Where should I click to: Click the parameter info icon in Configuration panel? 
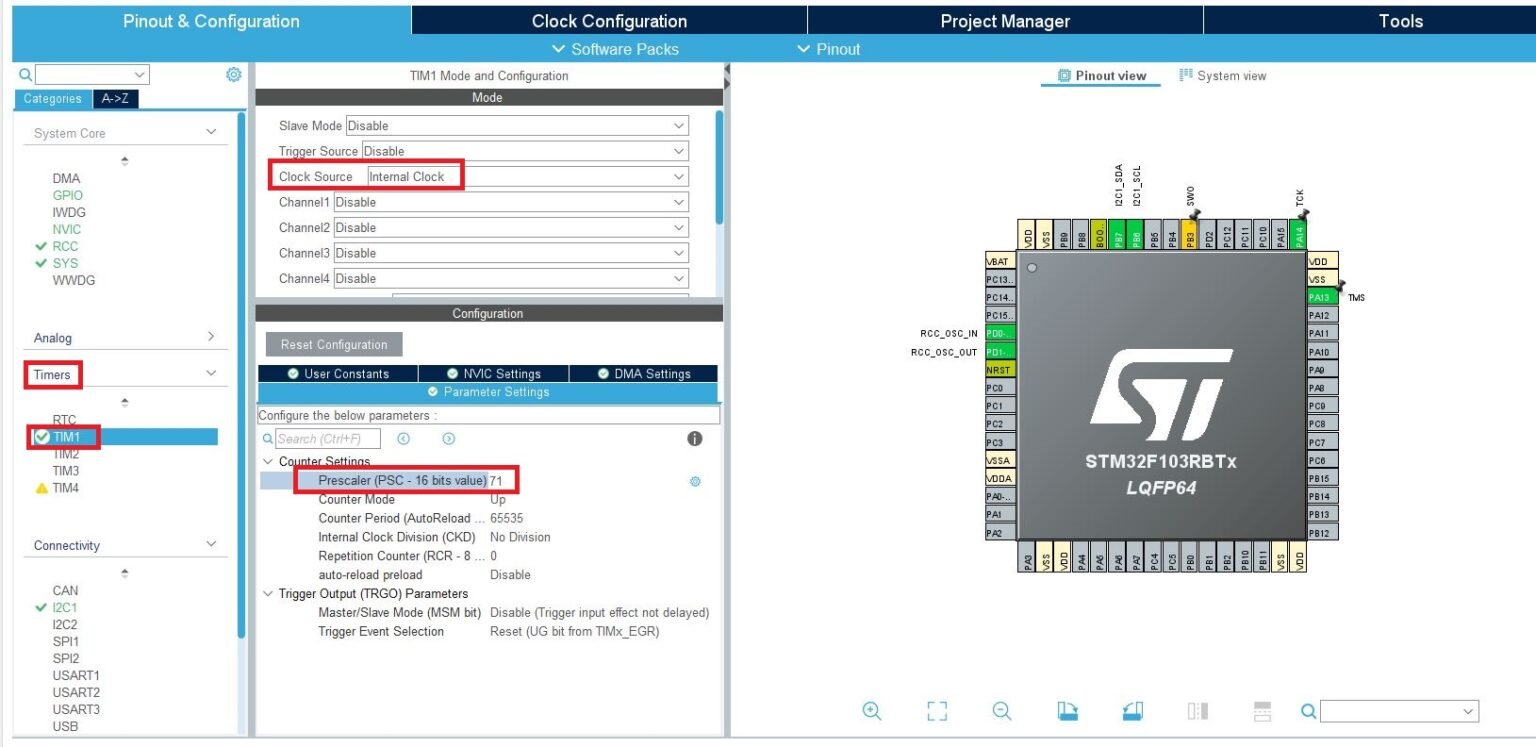tap(694, 438)
